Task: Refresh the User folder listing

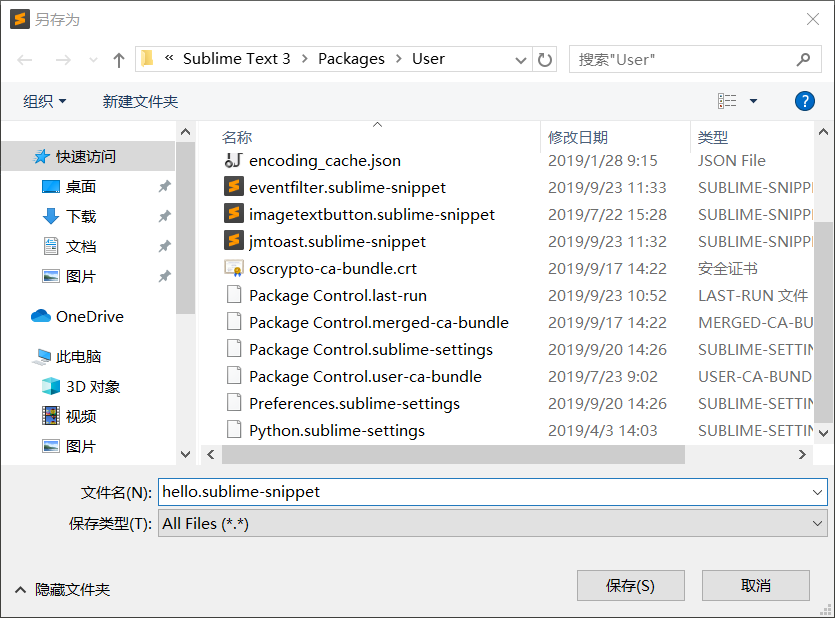Action: click(545, 59)
